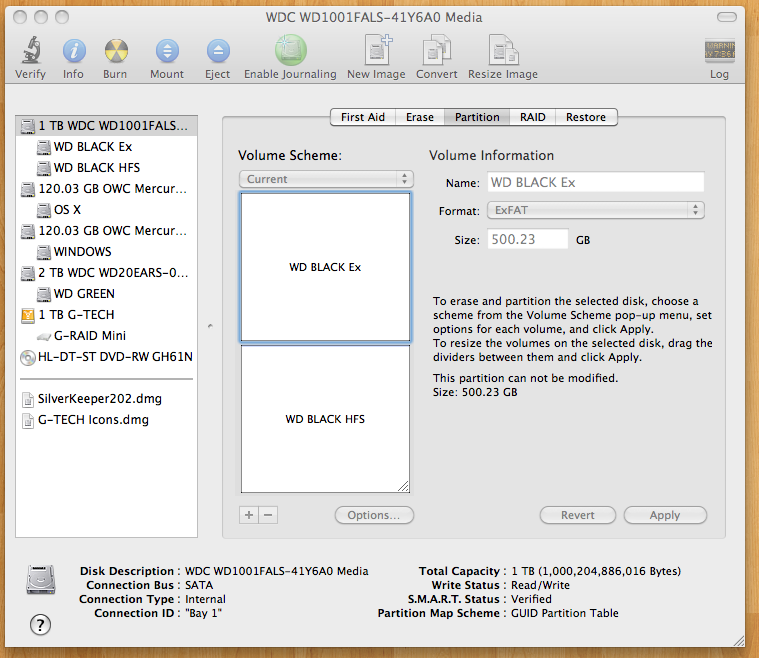The width and height of the screenshot is (759, 658).
Task: Create a New Image from toolbar
Action: pyautogui.click(x=378, y=49)
